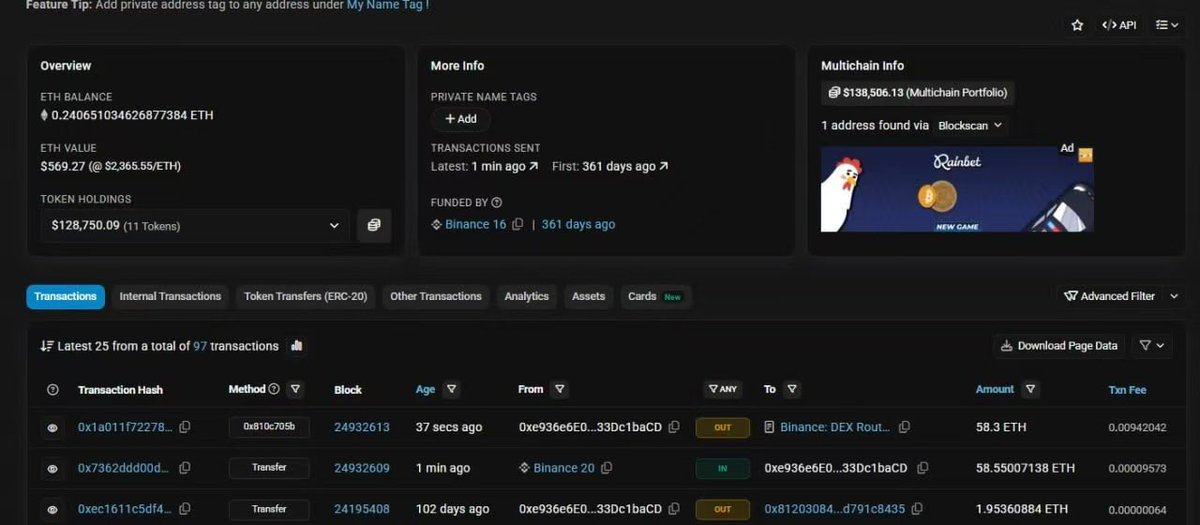Screen dimensions: 1200x525
Task: Open the Multichain Portfolio value badge
Action: click(x=917, y=93)
